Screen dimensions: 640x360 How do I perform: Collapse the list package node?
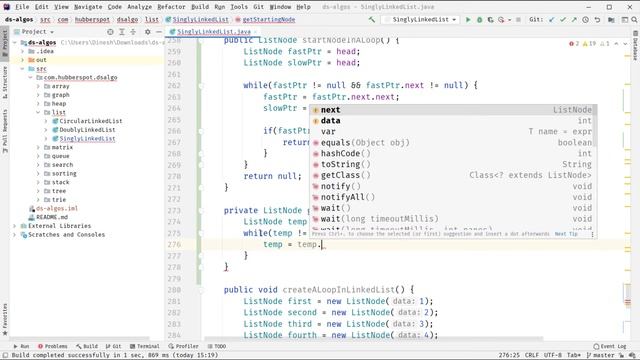pyautogui.click(x=38, y=112)
